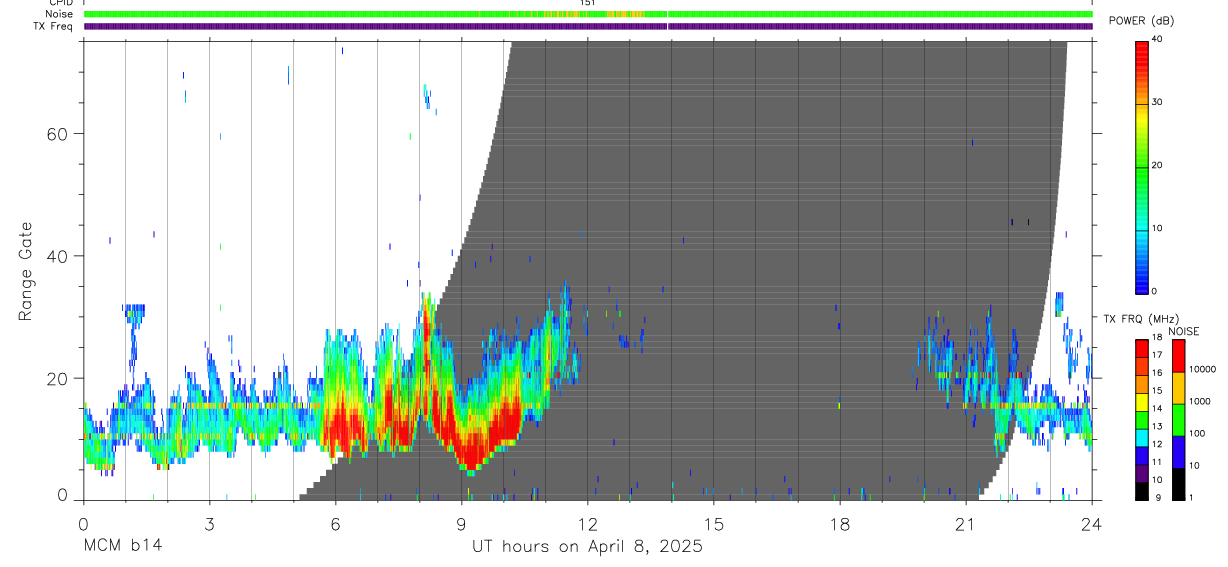Click the green Noise status strip
The height and width of the screenshot is (567, 1228).
(x=588, y=14)
